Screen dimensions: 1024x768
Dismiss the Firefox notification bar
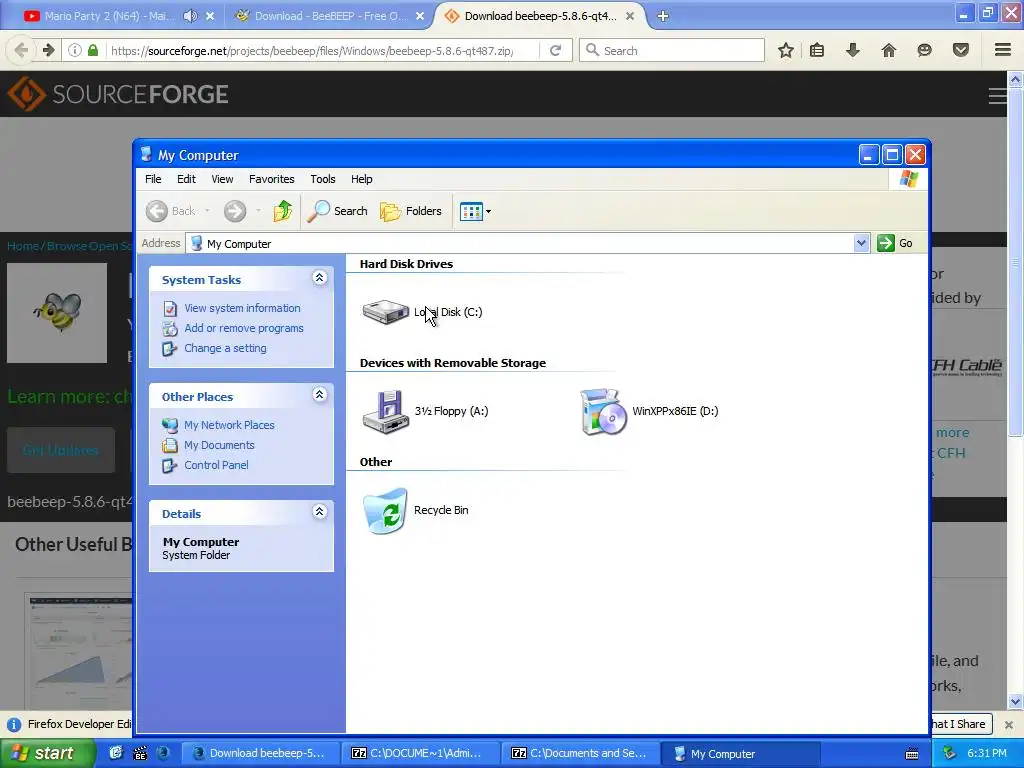pyautogui.click(x=1009, y=724)
